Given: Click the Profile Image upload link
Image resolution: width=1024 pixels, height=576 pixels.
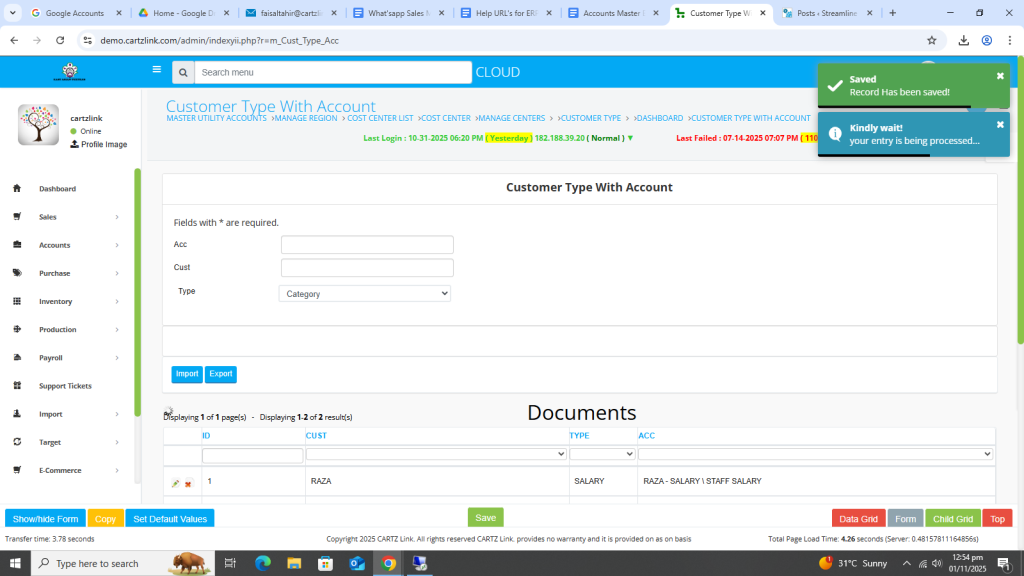Looking at the screenshot, I should point(98,144).
